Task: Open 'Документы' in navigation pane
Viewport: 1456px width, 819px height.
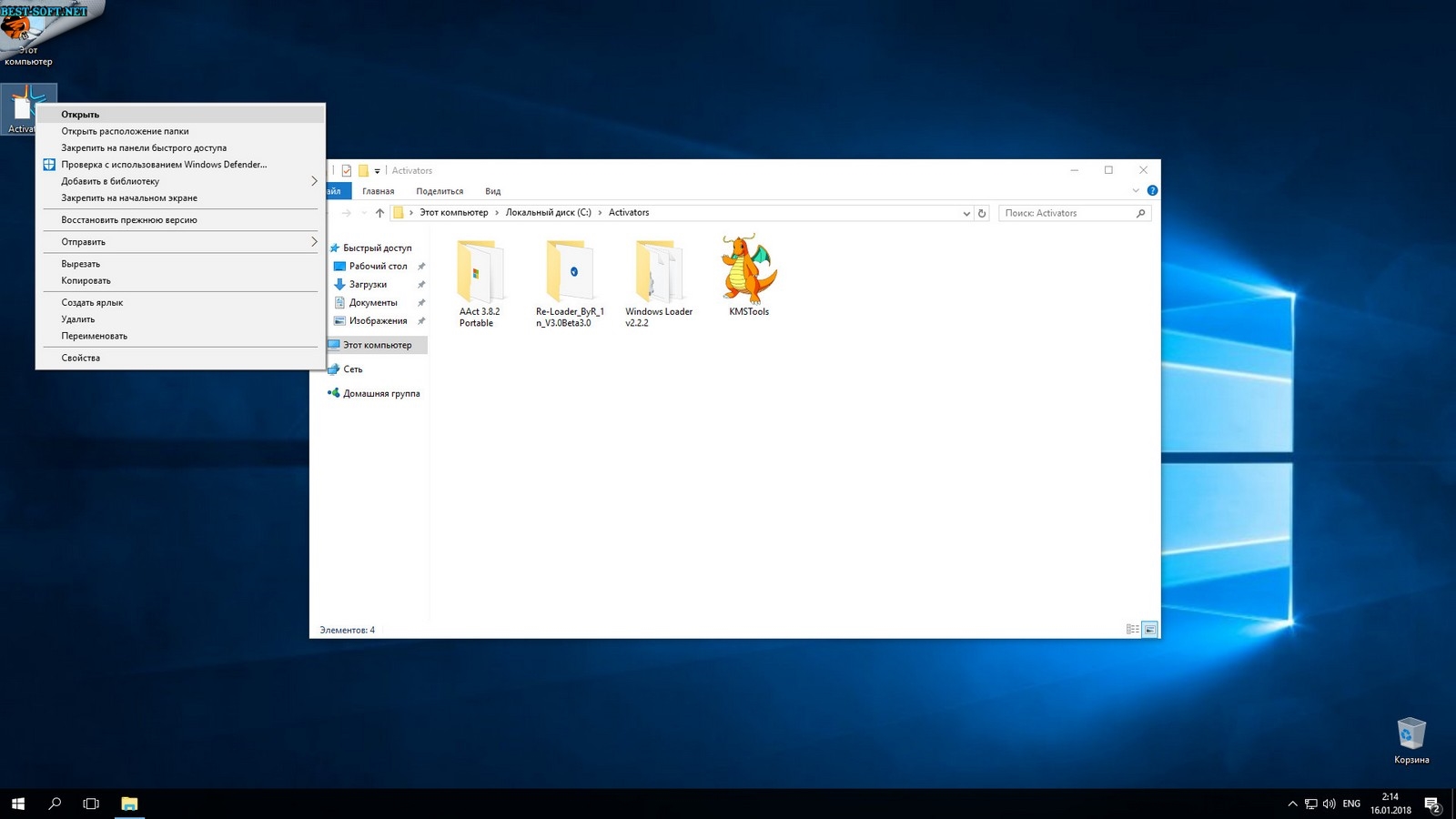Action: point(373,302)
